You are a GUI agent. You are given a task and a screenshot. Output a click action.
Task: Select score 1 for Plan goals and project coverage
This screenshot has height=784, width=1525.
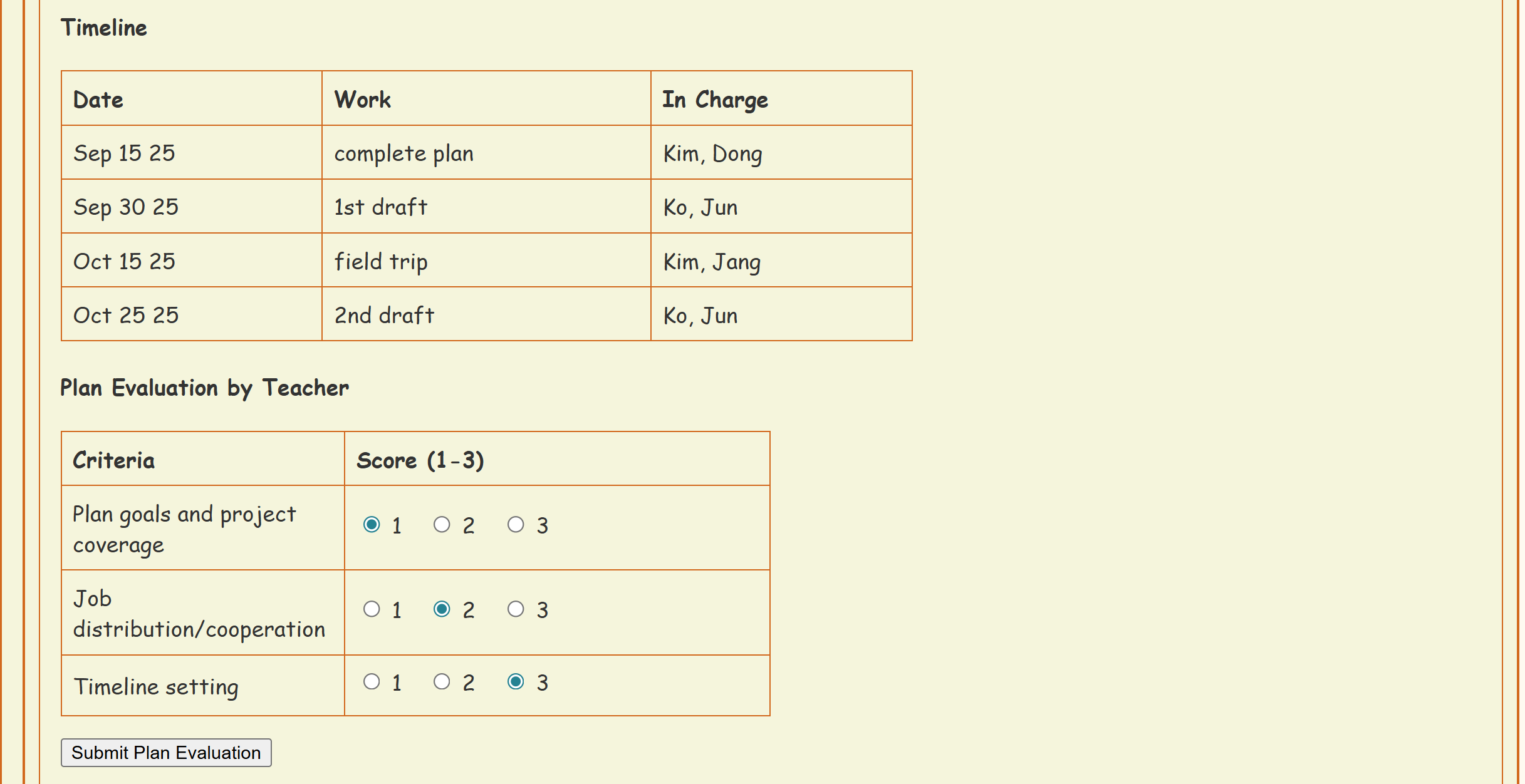(x=372, y=525)
